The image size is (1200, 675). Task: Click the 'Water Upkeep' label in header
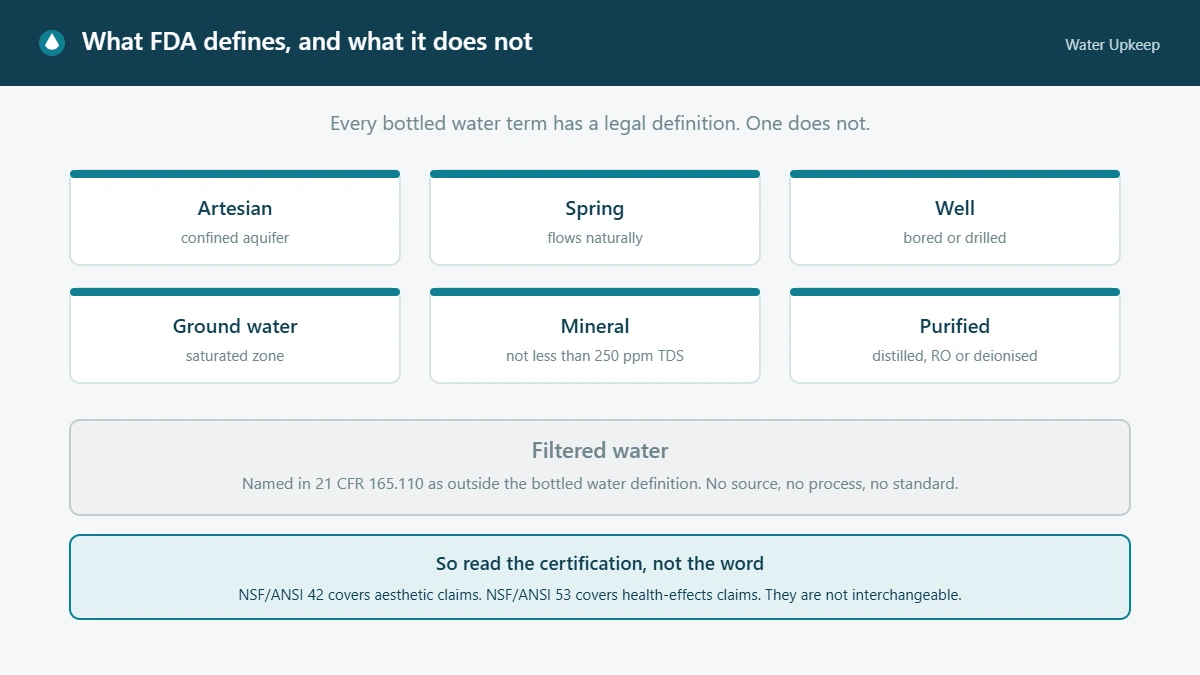click(x=1112, y=45)
